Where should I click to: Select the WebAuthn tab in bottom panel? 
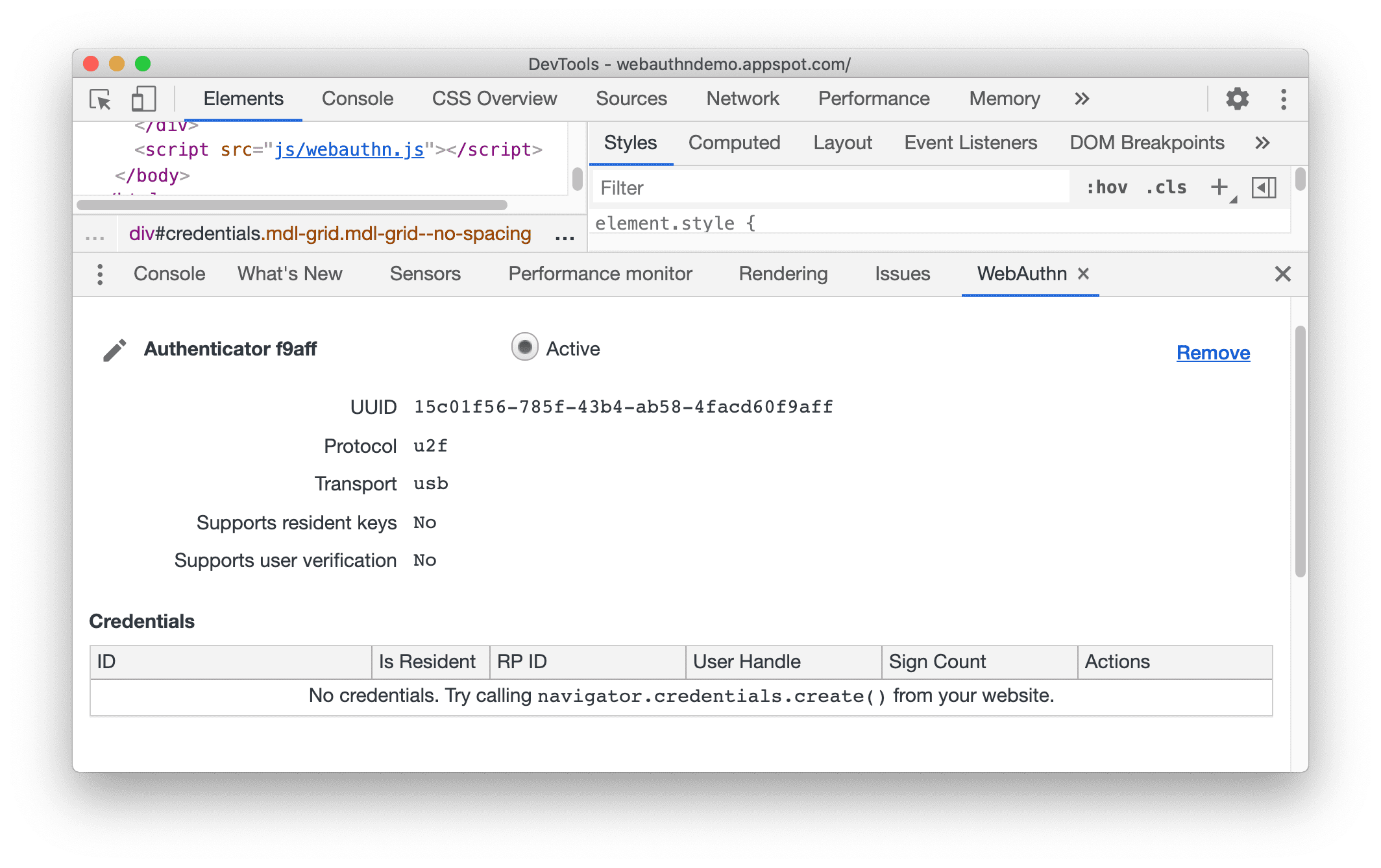click(x=1019, y=272)
